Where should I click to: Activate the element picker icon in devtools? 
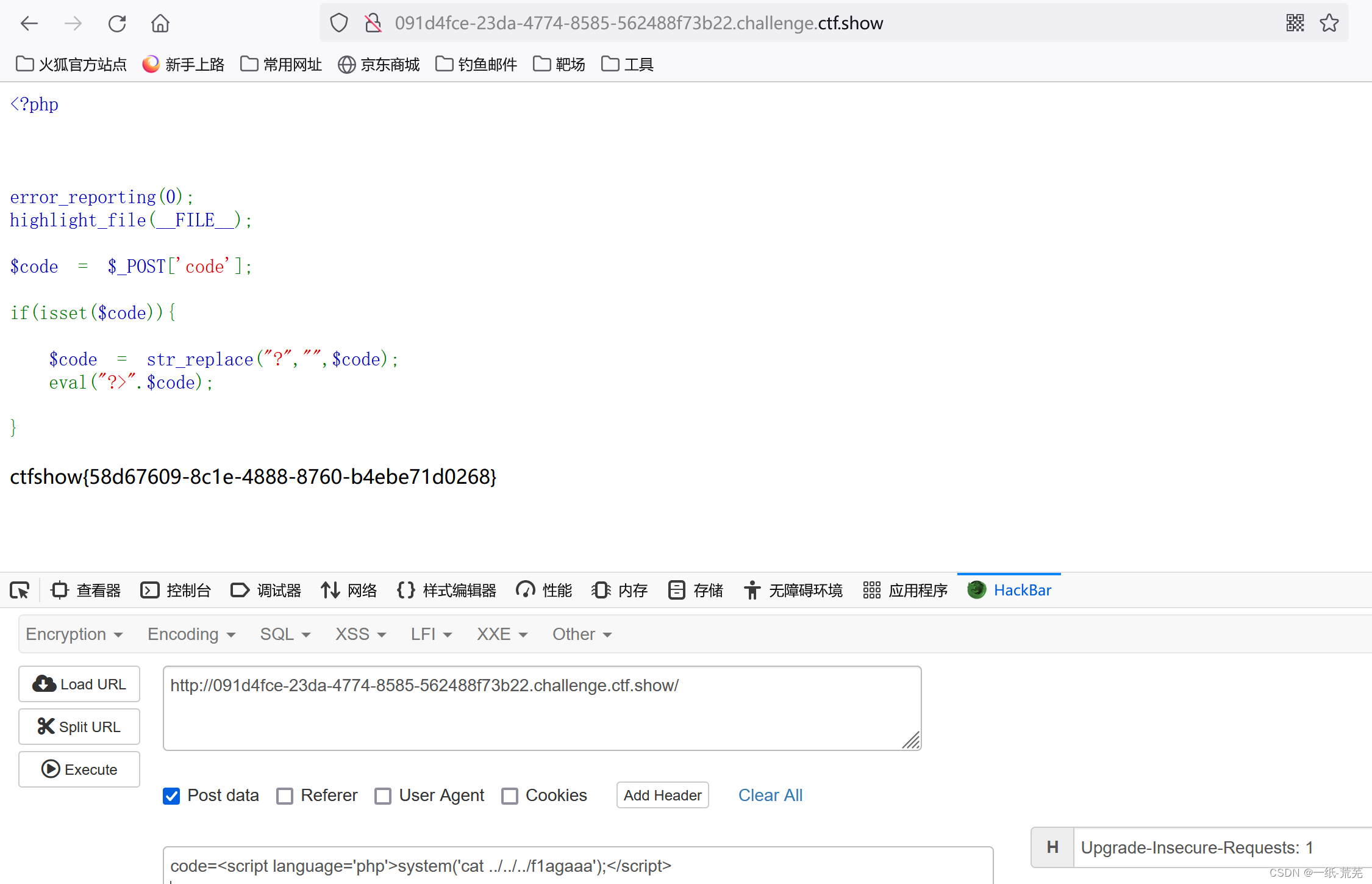point(20,591)
